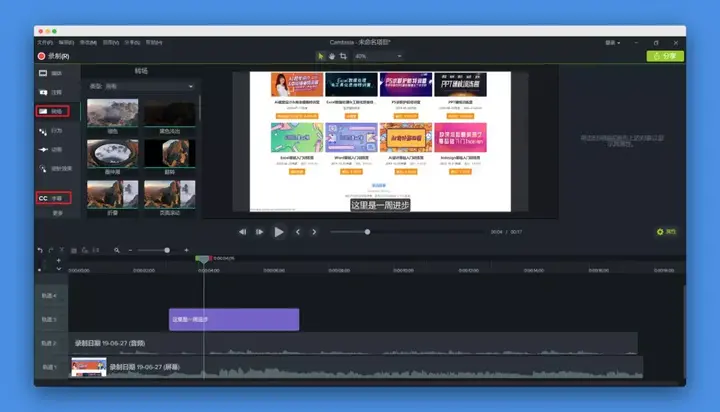Click the previous frame playback button

[242, 232]
